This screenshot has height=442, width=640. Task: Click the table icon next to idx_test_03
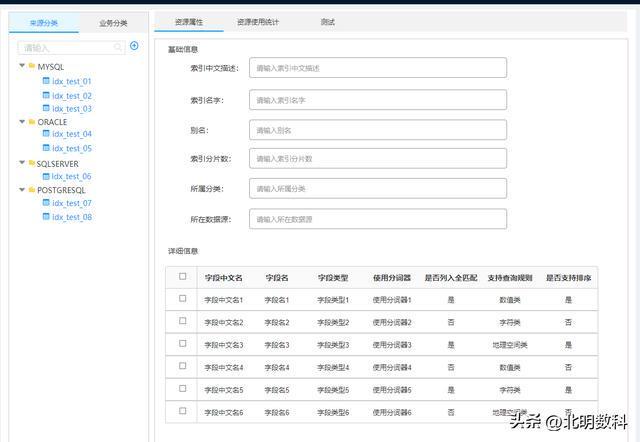pos(46,108)
